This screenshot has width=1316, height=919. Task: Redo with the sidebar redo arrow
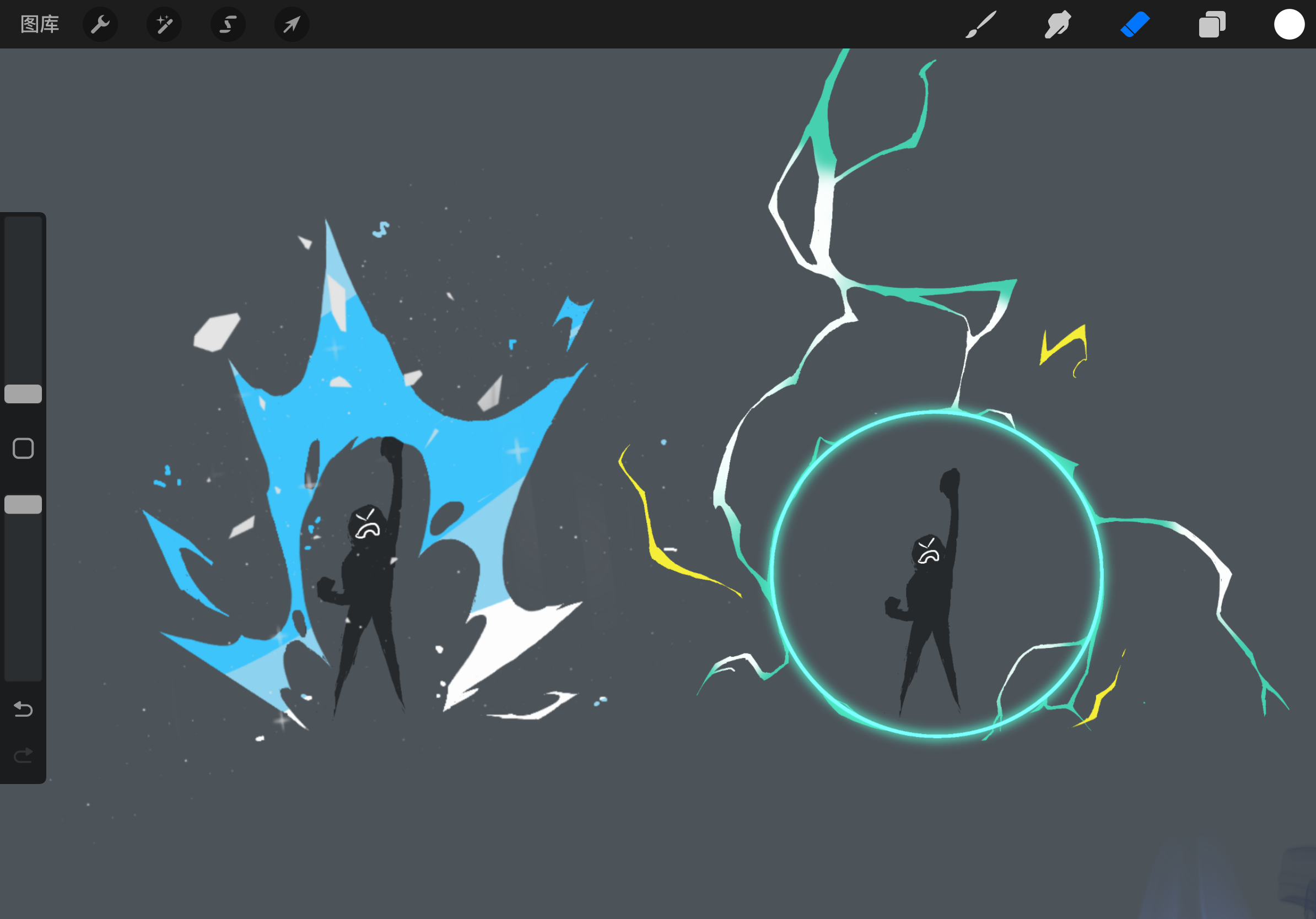pyautogui.click(x=23, y=756)
